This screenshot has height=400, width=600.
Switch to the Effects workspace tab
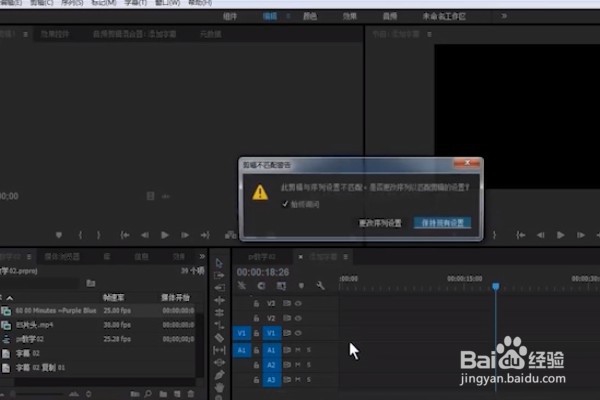pyautogui.click(x=350, y=16)
